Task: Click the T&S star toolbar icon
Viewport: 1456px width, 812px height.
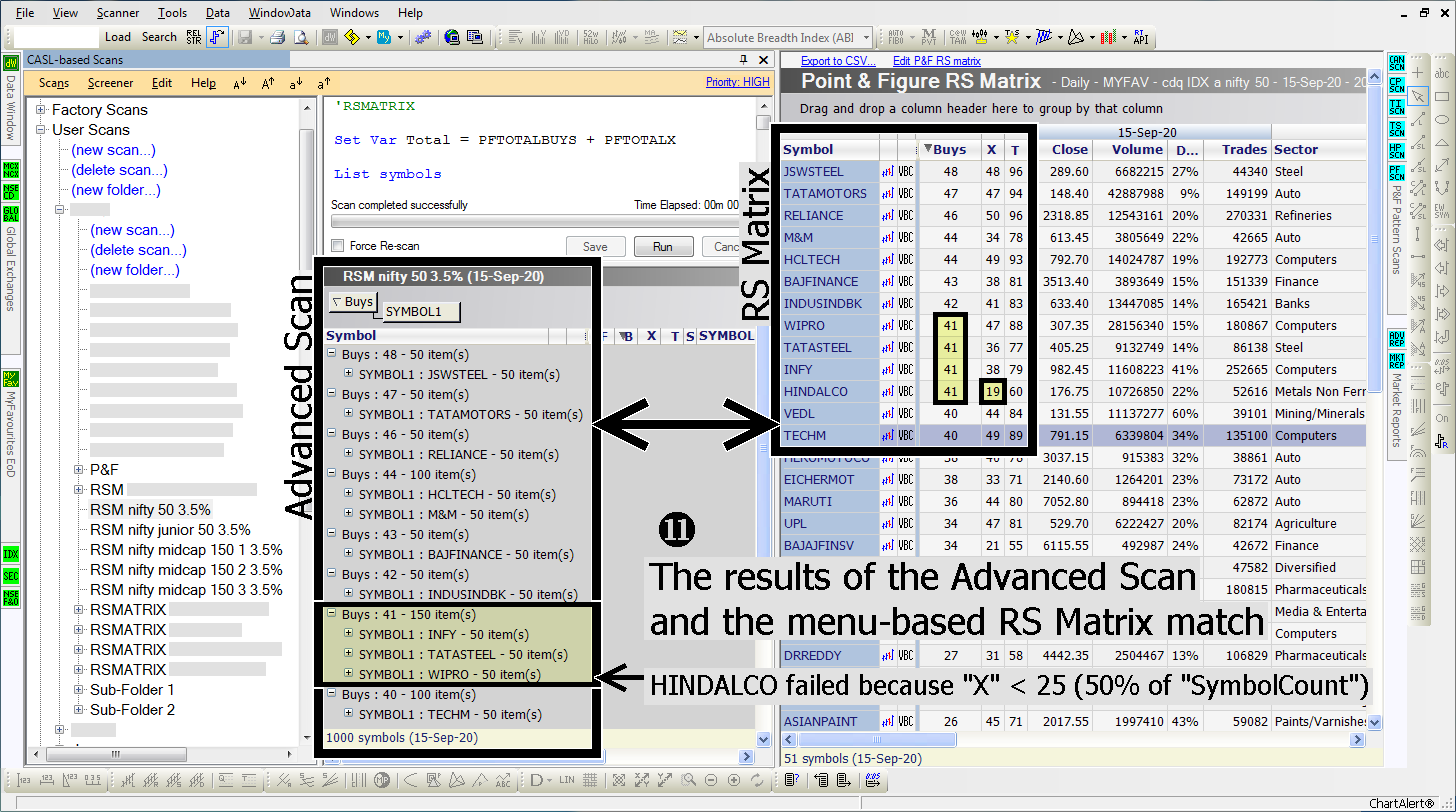Action: click(x=1013, y=37)
